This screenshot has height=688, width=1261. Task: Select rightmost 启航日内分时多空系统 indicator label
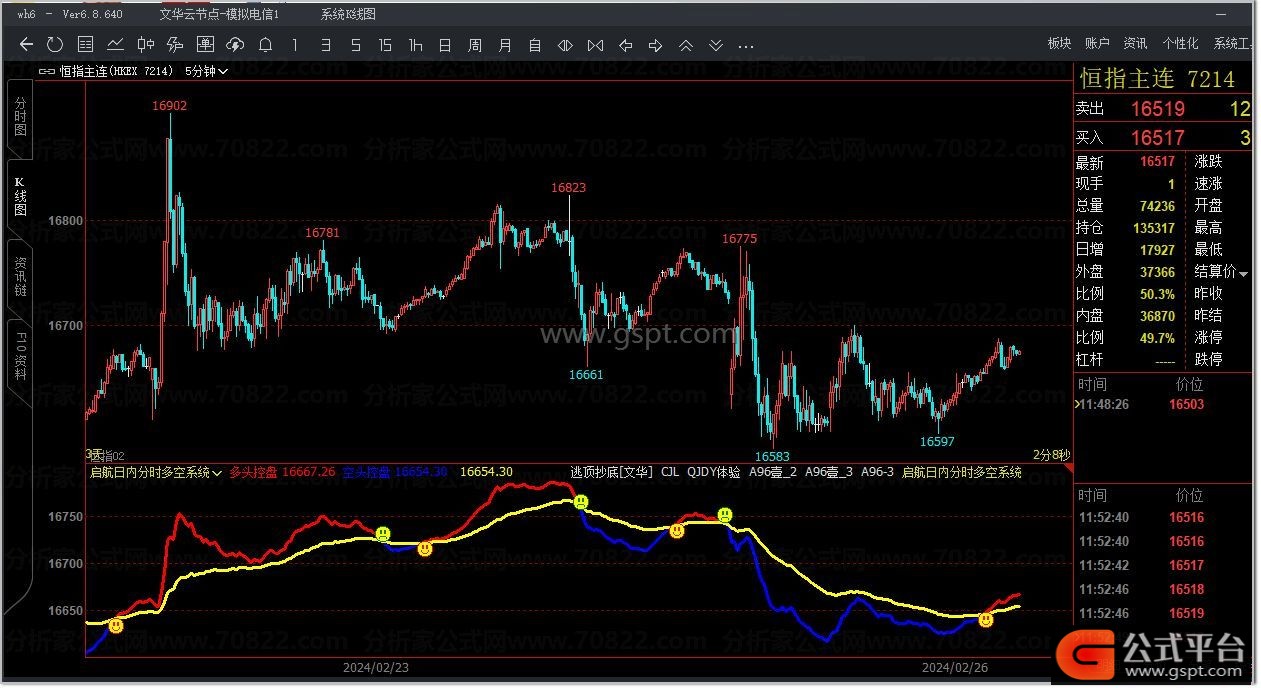[962, 472]
